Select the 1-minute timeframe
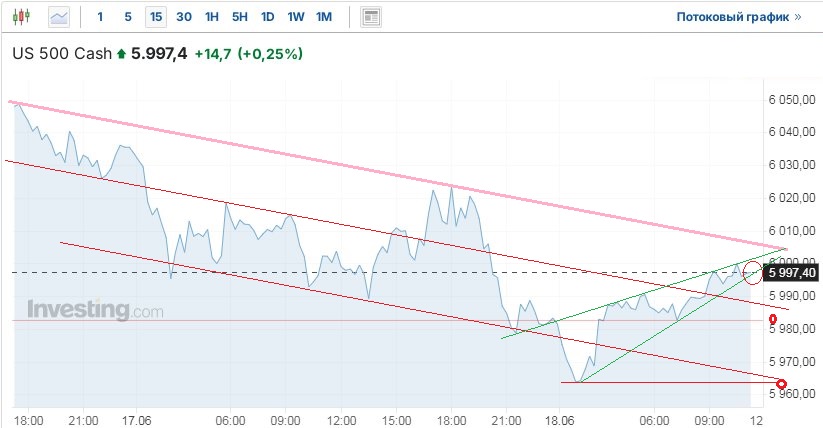This screenshot has height=428, width=823. point(100,17)
